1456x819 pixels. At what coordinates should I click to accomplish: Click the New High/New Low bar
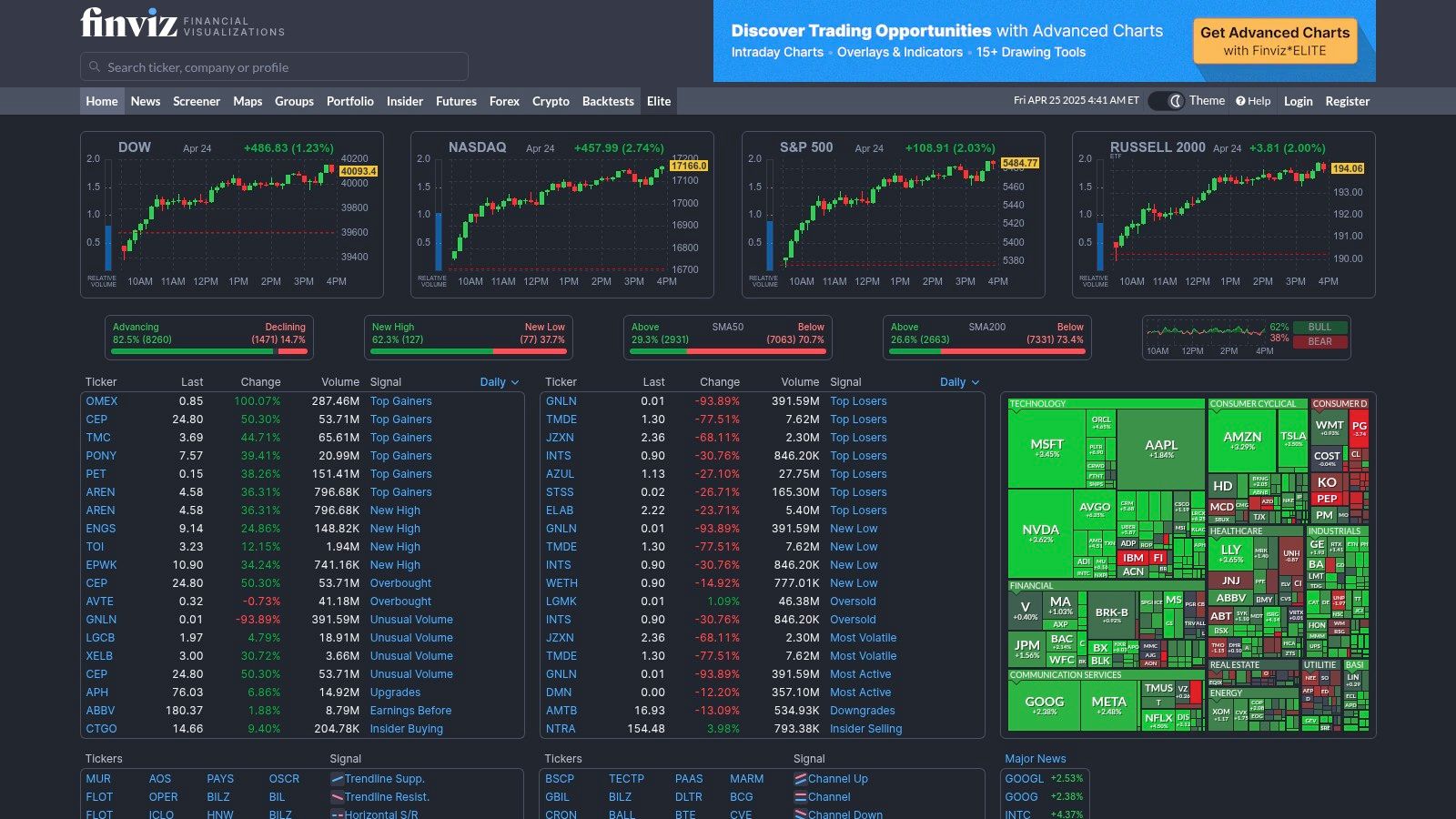tap(469, 351)
